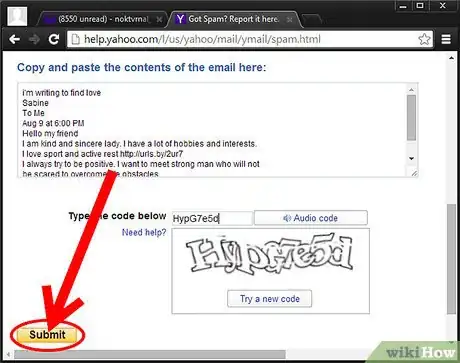
Task: Click the Audio code button
Action: coord(311,218)
